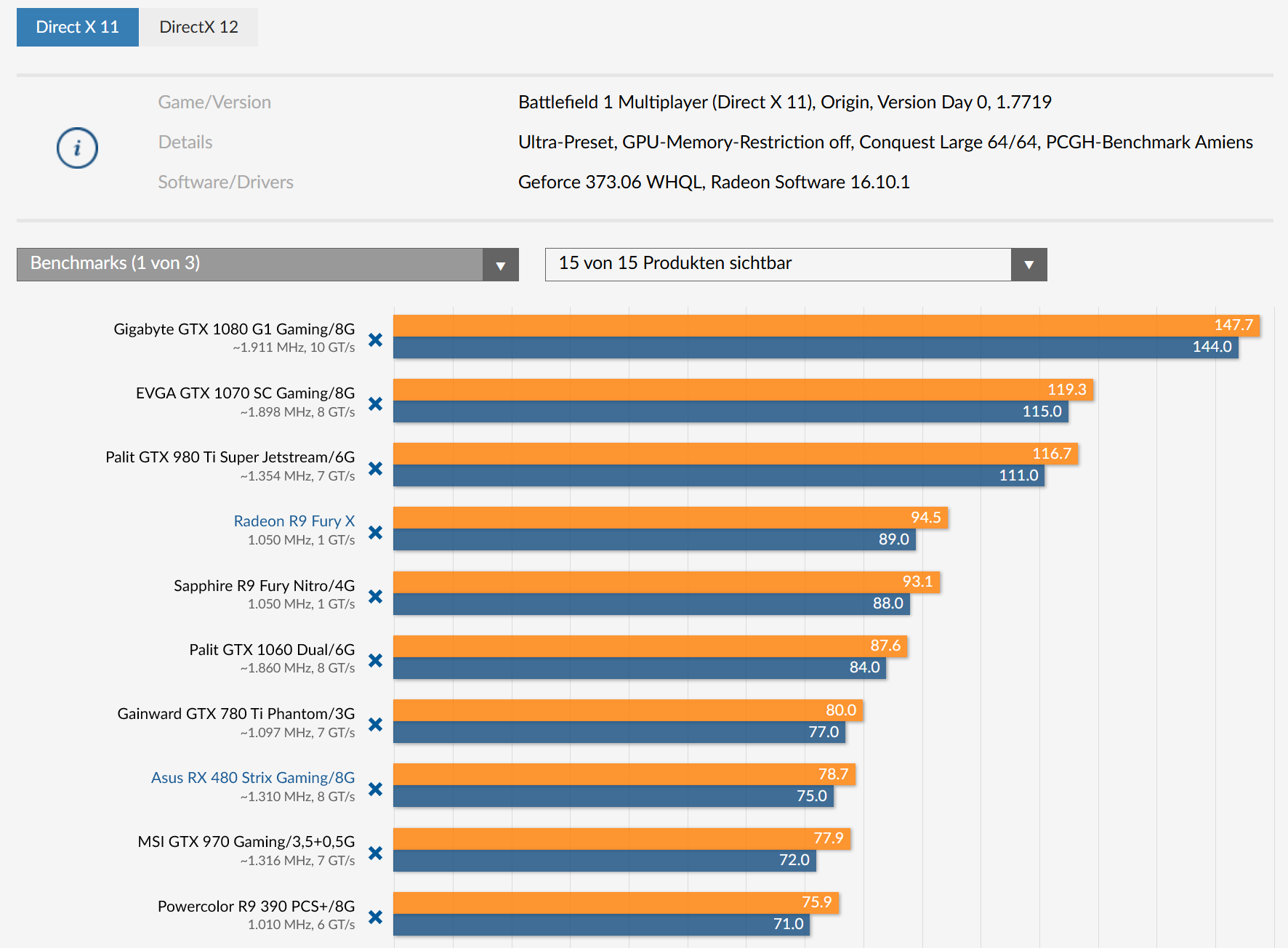
Task: Click arrow button of the products selector
Action: pos(1029,265)
